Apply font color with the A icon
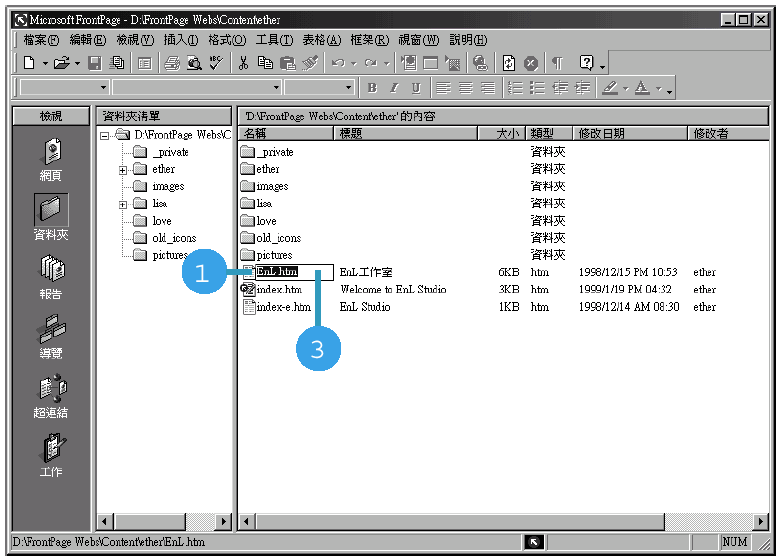The height and width of the screenshot is (560, 782). (642, 88)
